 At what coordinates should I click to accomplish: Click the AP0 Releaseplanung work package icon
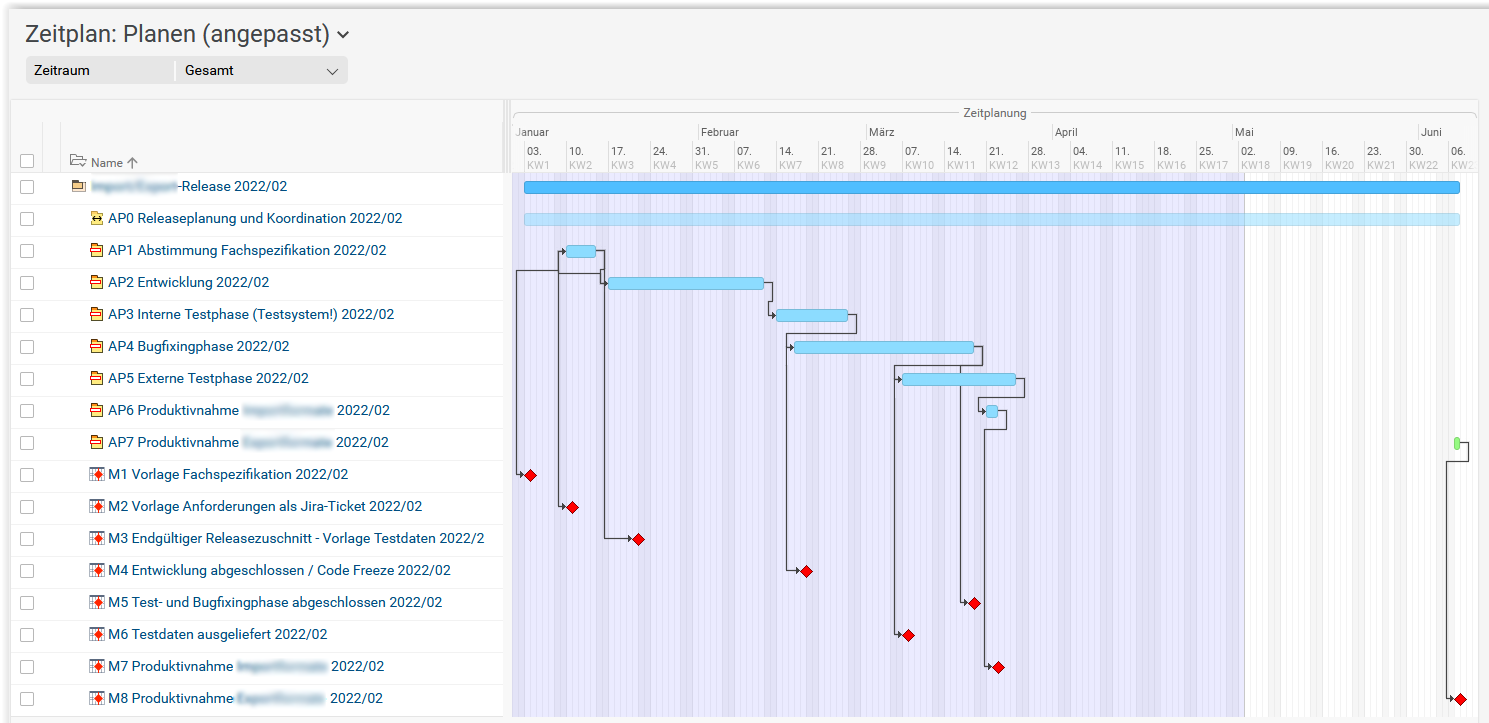(97, 218)
